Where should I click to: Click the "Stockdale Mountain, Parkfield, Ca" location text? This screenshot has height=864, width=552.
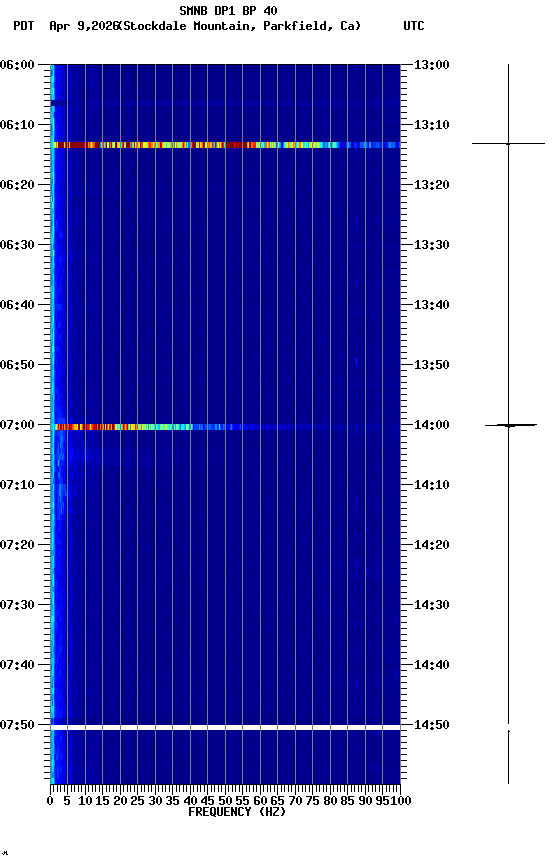[240, 26]
